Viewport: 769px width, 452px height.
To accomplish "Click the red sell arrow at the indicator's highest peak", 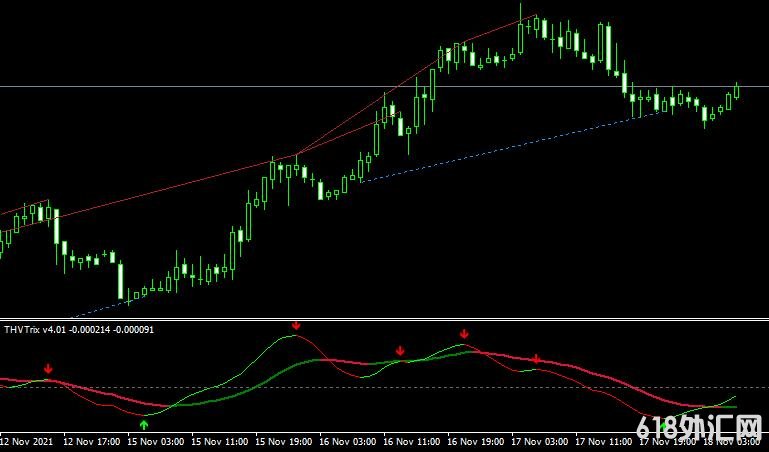I will tap(296, 326).
